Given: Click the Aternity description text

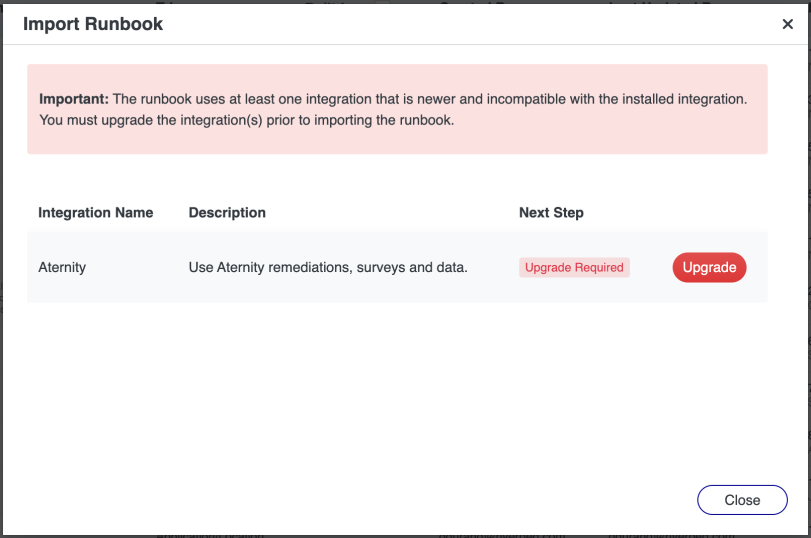Looking at the screenshot, I should [x=328, y=267].
